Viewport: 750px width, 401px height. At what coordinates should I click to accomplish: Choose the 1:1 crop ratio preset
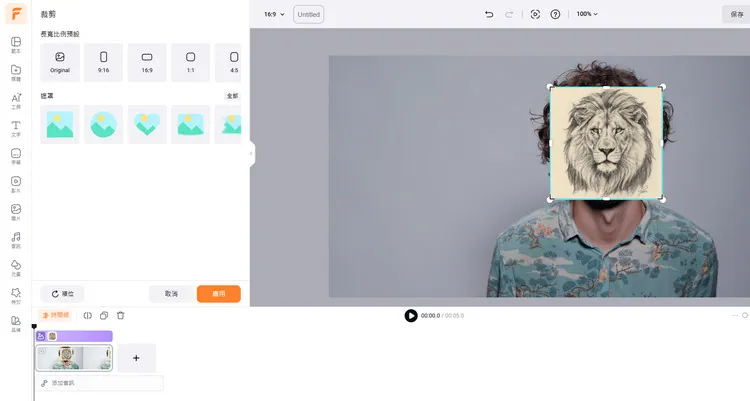190,61
